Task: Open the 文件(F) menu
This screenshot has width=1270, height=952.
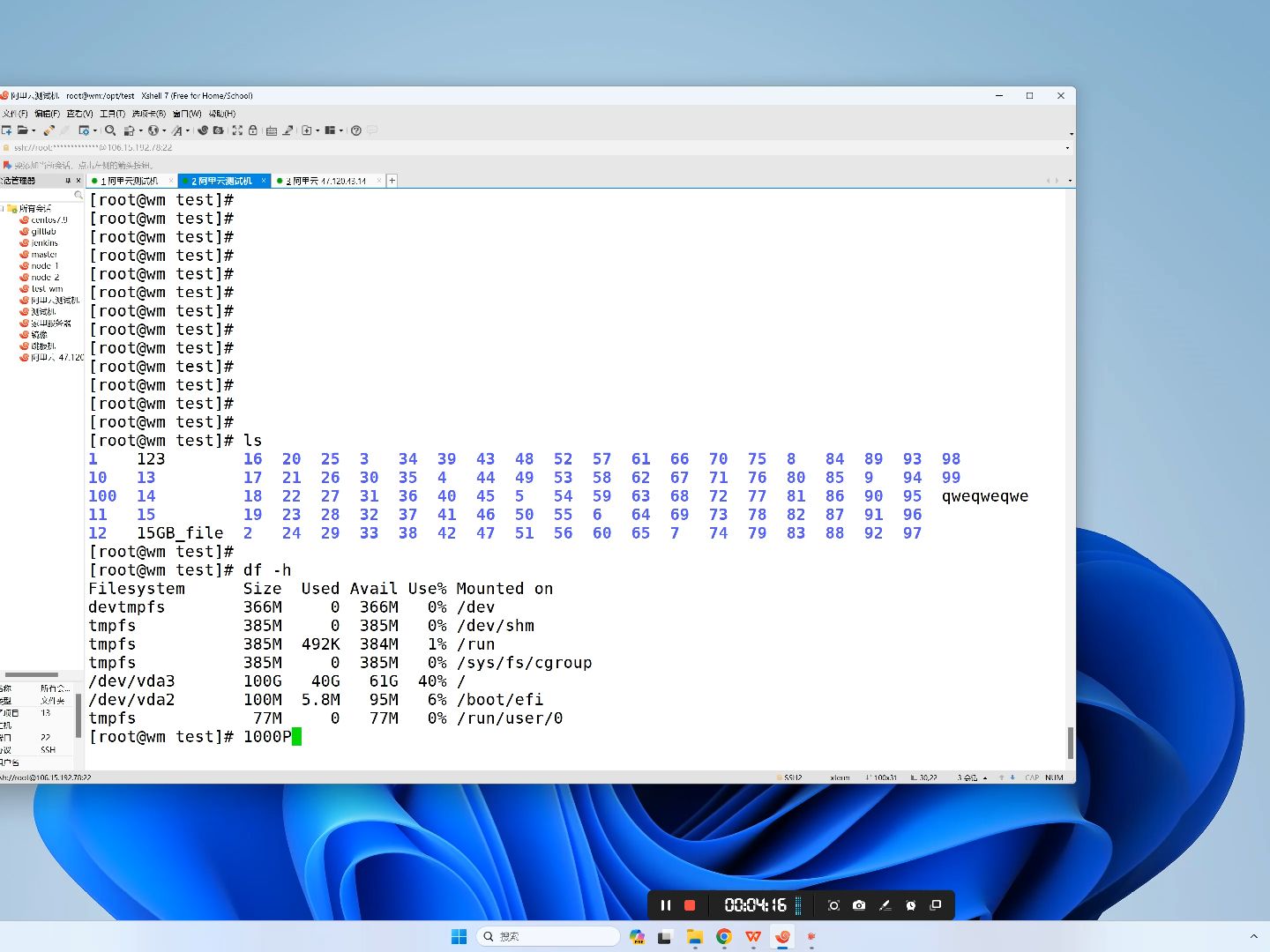Action: [15, 114]
